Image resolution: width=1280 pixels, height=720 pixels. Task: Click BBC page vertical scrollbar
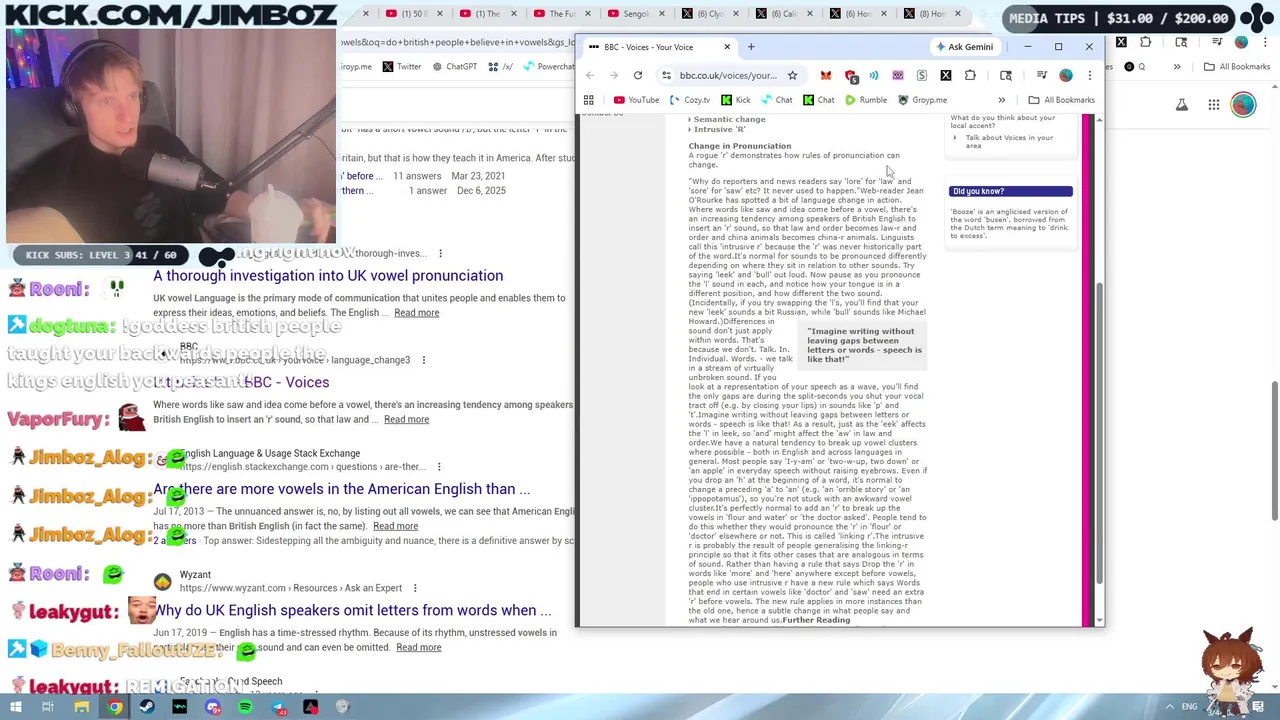tap(1100, 433)
